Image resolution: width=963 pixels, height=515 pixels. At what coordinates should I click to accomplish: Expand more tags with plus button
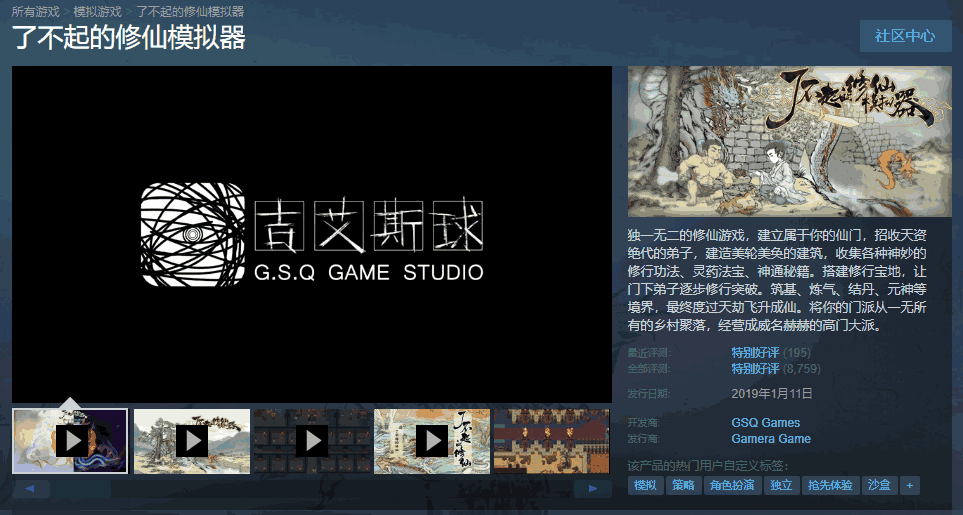909,485
